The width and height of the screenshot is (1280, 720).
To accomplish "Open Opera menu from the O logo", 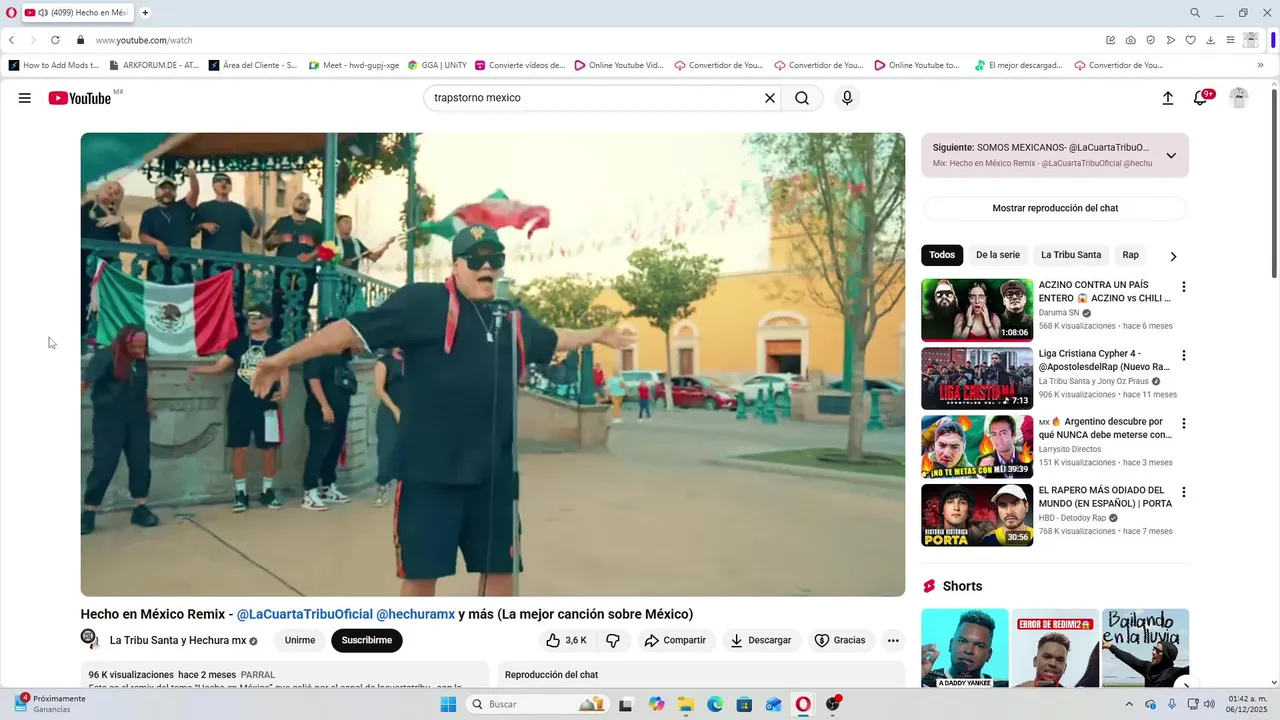I will 11,13.
